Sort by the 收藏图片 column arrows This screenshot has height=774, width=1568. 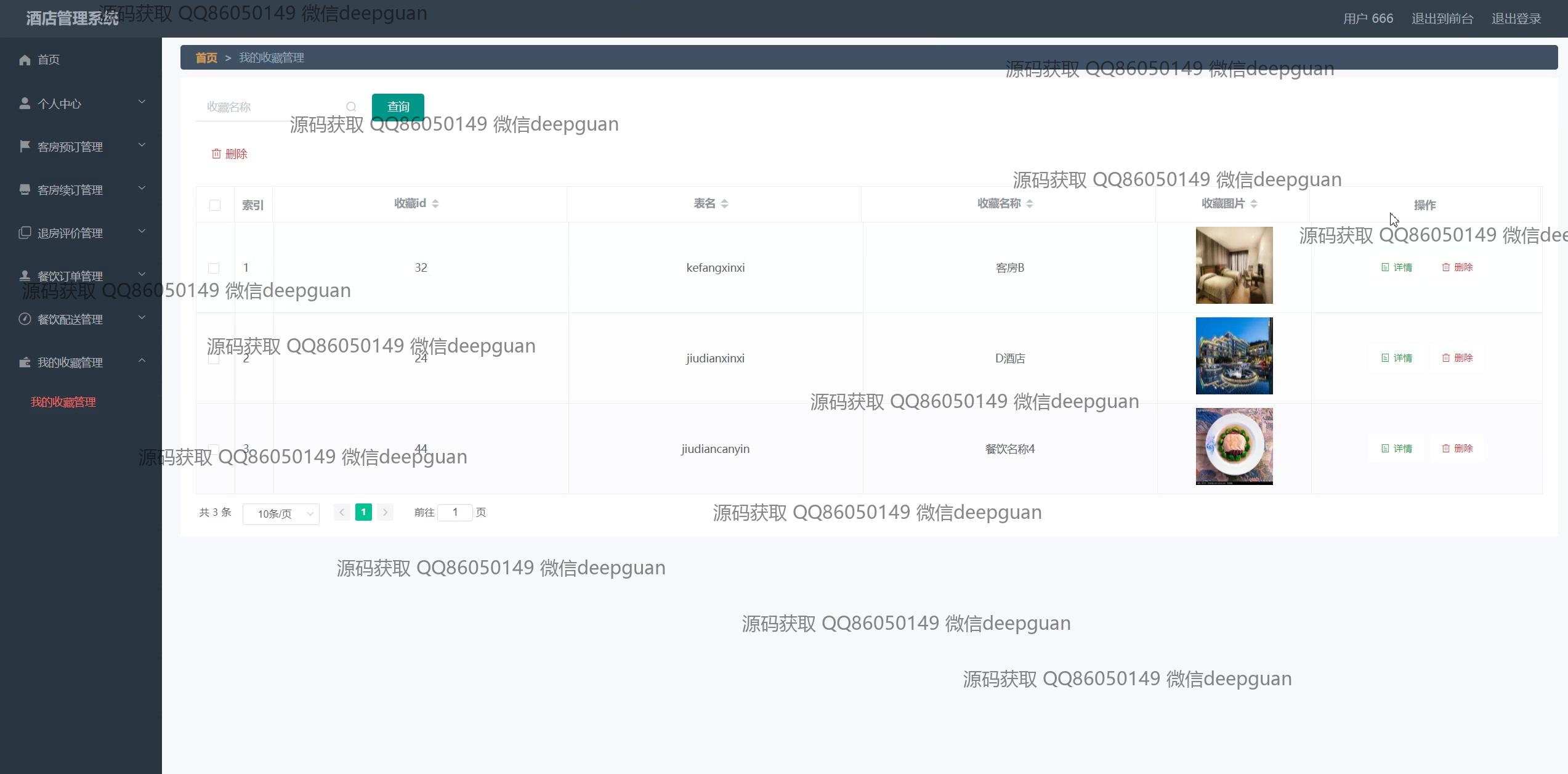pyautogui.click(x=1254, y=204)
